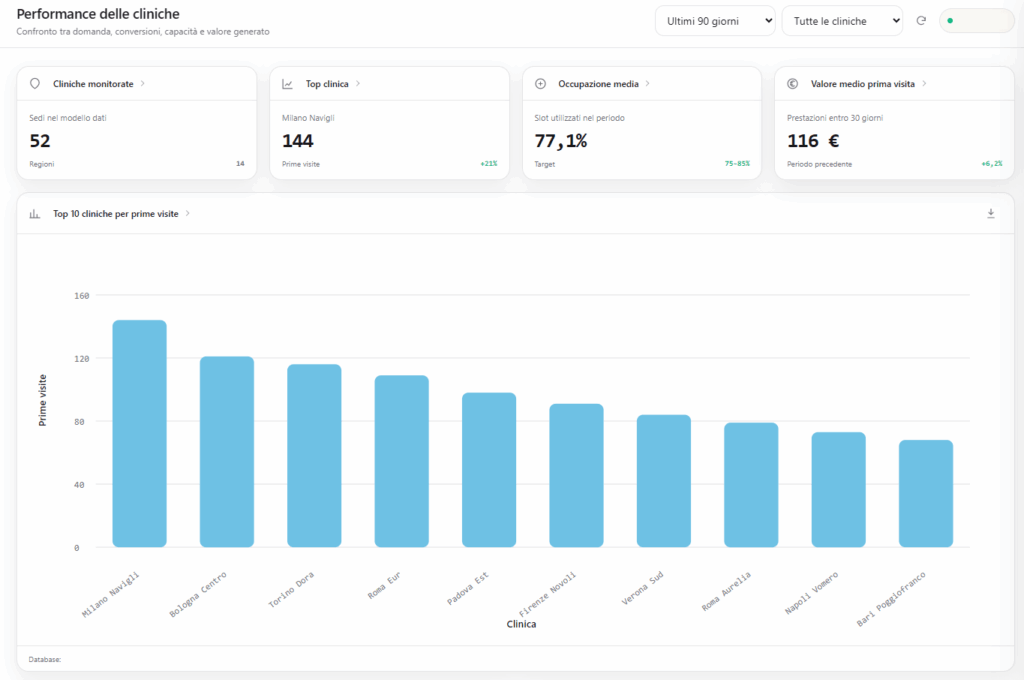Screen dimensions: 1024x680
Task: Click the '160' y-axis tick label
Action: (82, 296)
